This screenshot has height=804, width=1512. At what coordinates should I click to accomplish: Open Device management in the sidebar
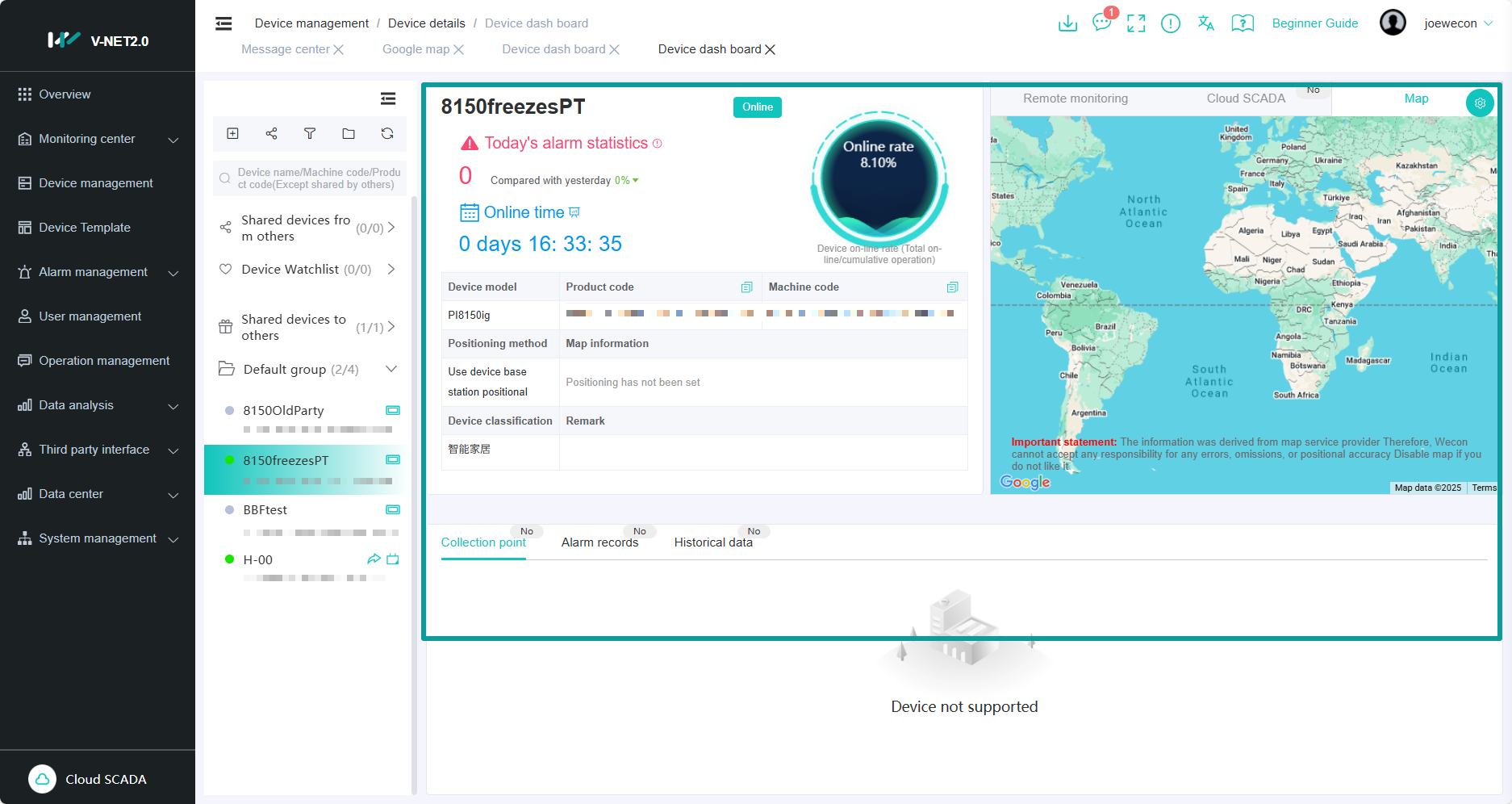98,183
